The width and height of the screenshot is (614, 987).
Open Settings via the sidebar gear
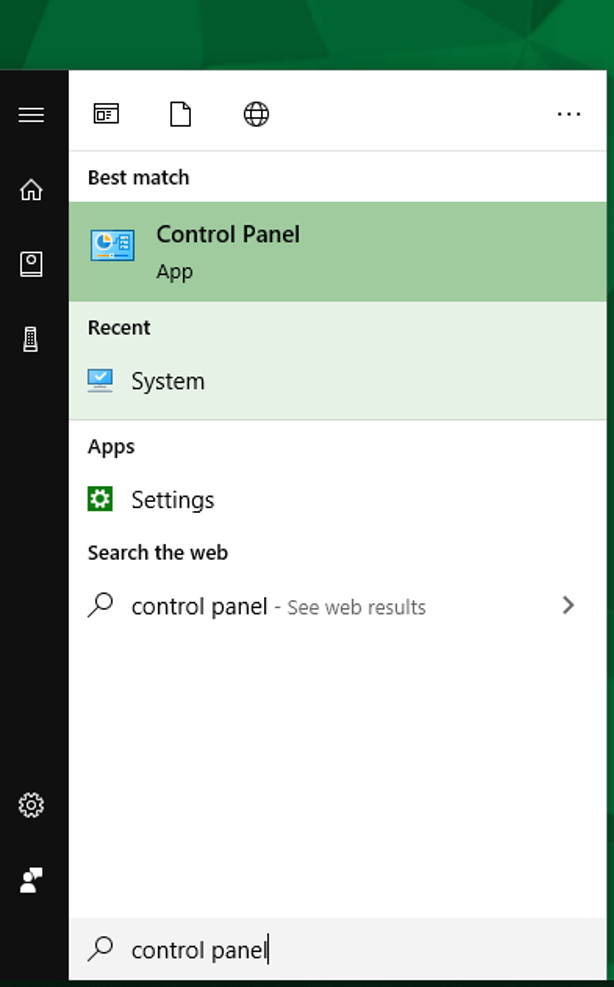point(31,805)
